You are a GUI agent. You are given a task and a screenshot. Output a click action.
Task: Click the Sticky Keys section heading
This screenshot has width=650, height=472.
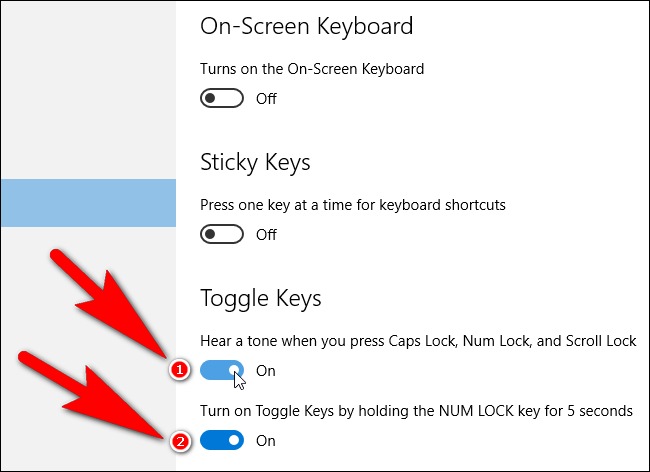click(x=255, y=162)
